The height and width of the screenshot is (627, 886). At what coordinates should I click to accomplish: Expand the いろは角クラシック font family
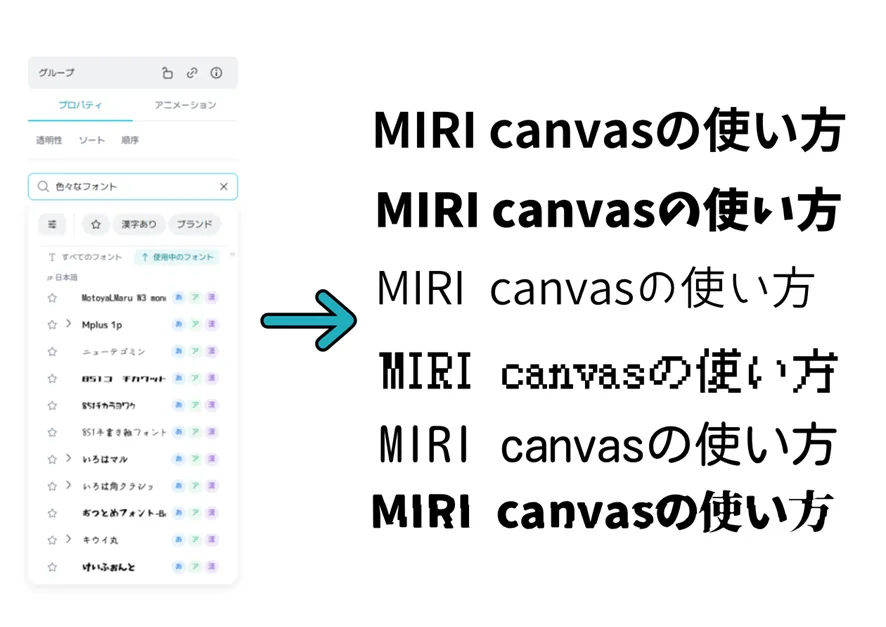[68, 485]
